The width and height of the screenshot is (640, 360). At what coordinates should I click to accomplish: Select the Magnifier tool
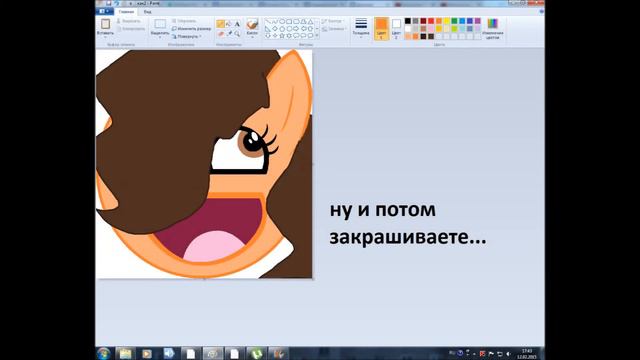coord(237,34)
